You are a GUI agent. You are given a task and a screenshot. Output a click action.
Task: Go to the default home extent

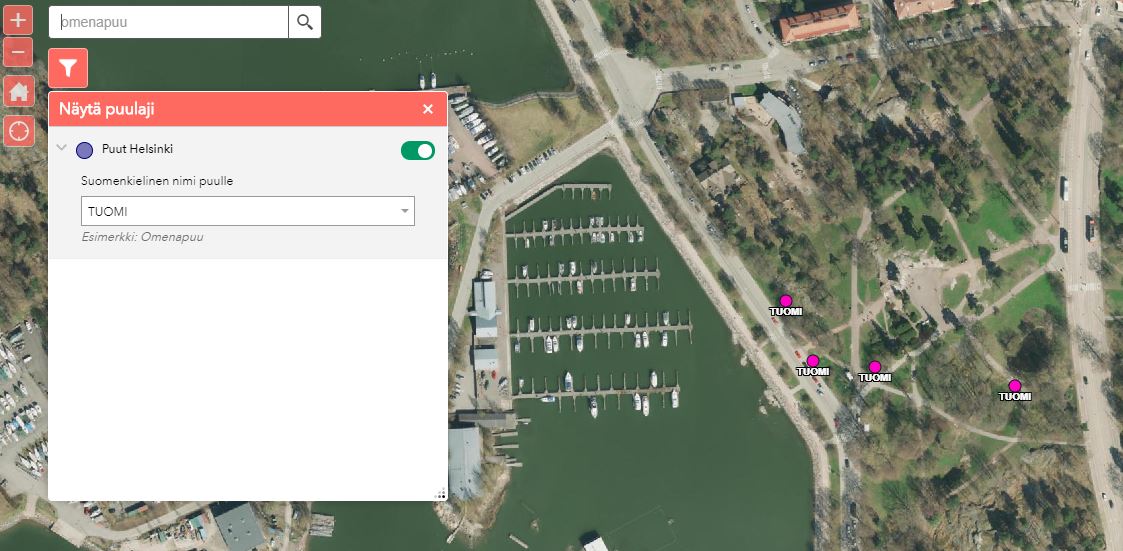pos(18,92)
